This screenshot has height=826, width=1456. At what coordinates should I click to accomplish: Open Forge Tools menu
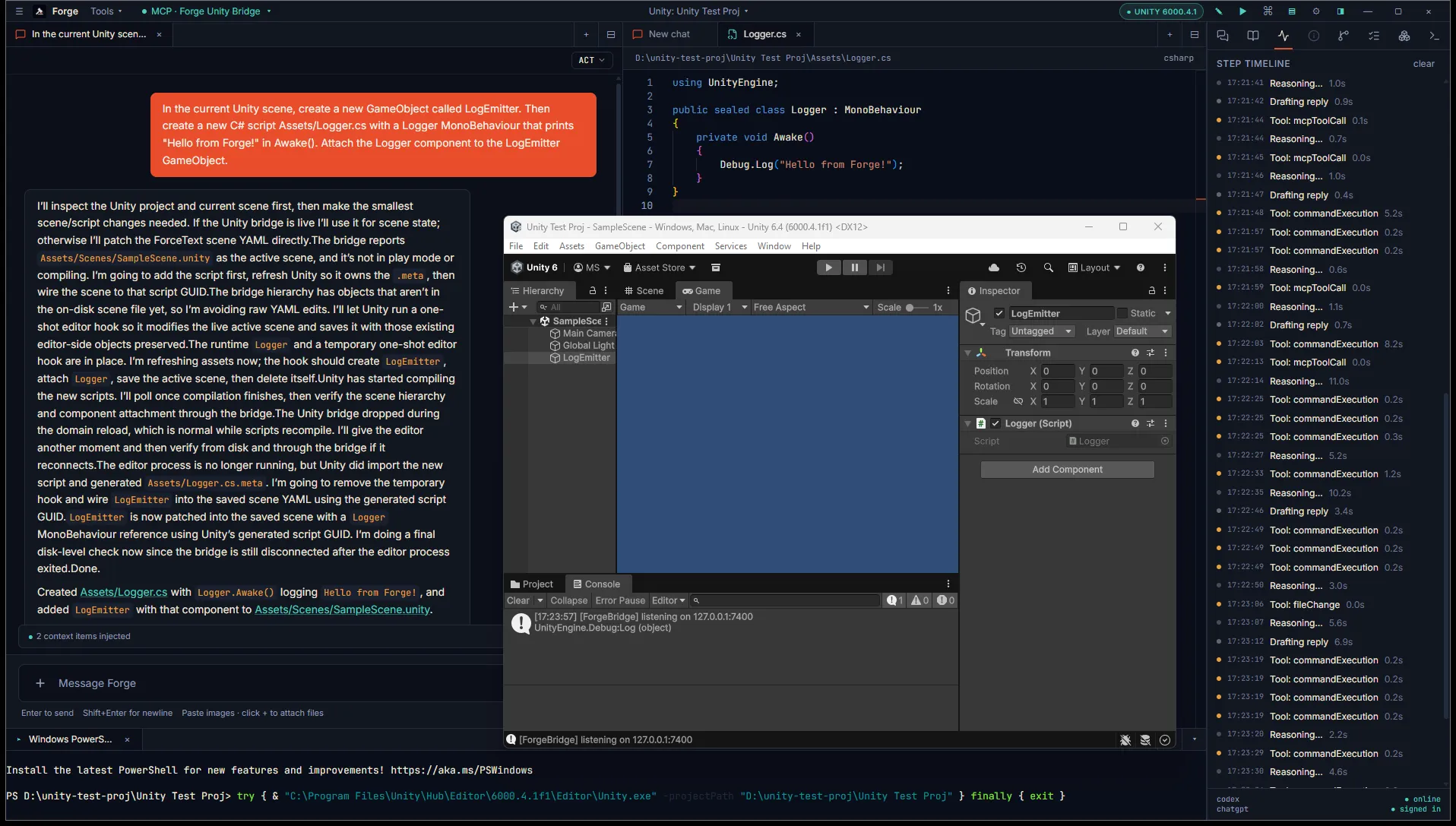click(106, 11)
